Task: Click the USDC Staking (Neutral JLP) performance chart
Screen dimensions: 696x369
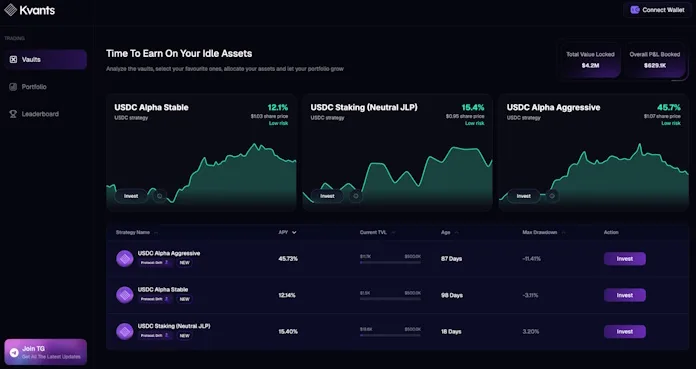Action: click(397, 175)
